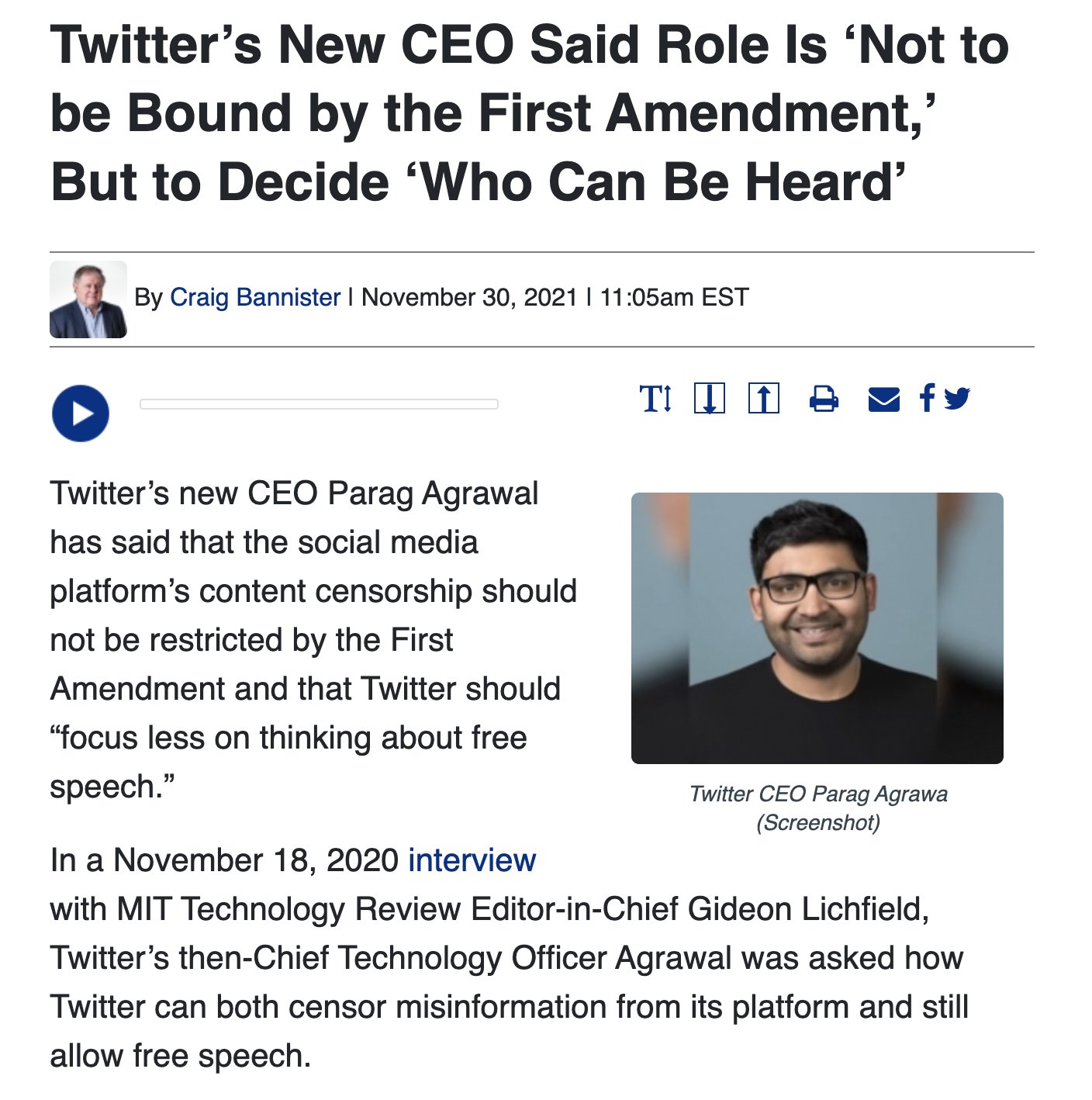Share the article on Twitter
Image resolution: width=1092 pixels, height=1100 pixels.
point(957,399)
